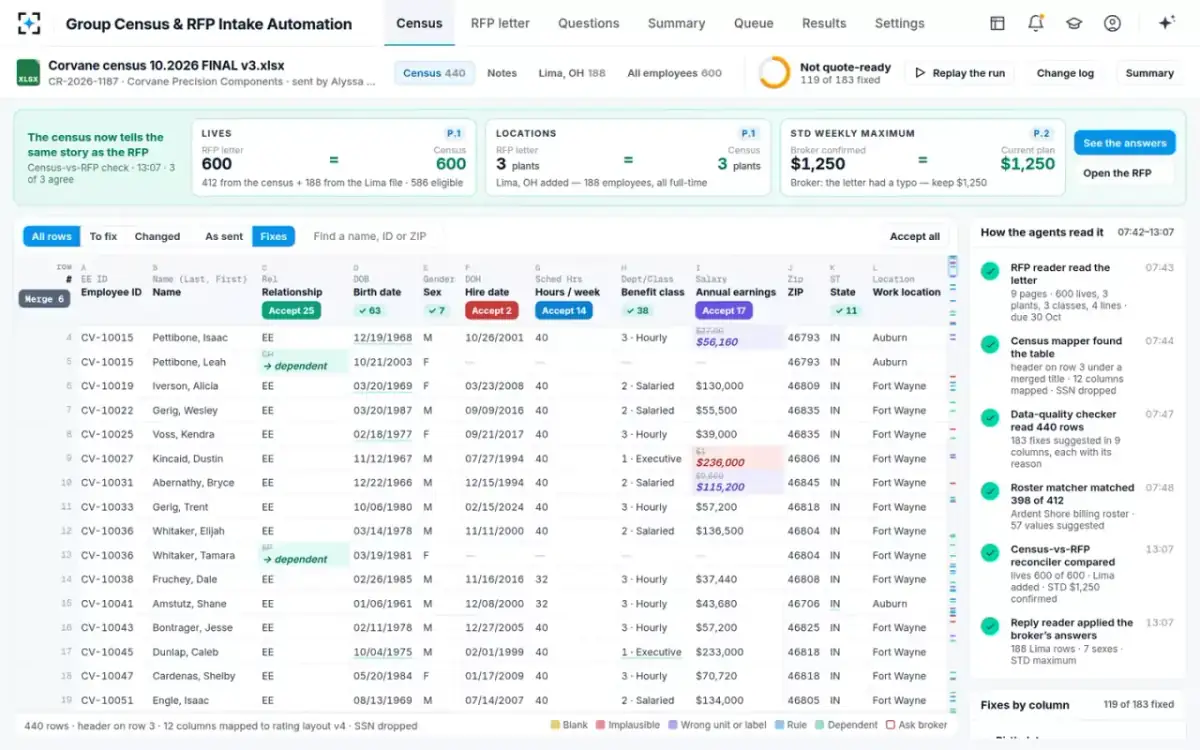Click the RFP reader green check icon
1200x750 pixels.
click(990, 271)
